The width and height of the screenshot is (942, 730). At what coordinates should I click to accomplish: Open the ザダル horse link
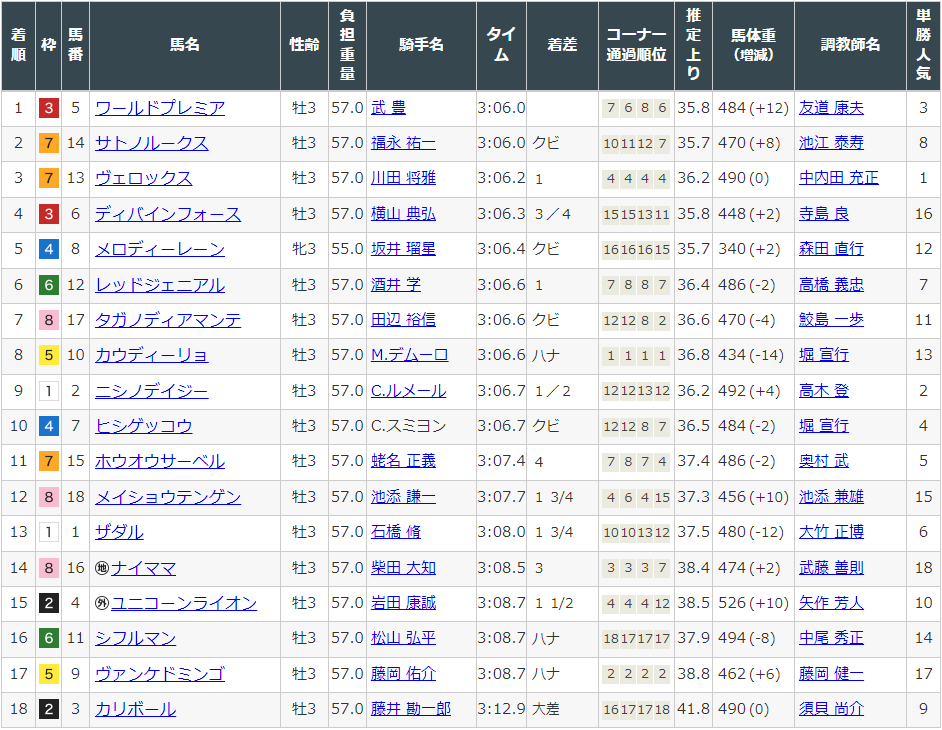pyautogui.click(x=119, y=532)
